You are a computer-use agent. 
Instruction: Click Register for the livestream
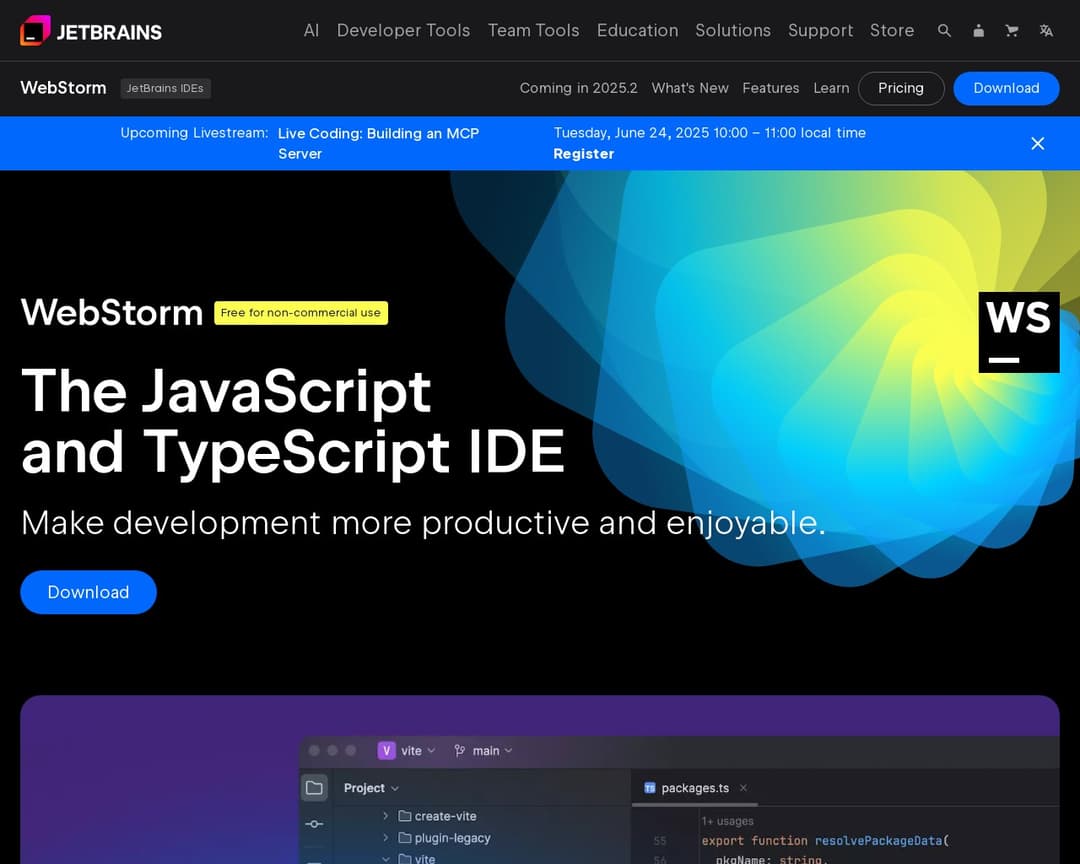[x=583, y=154]
